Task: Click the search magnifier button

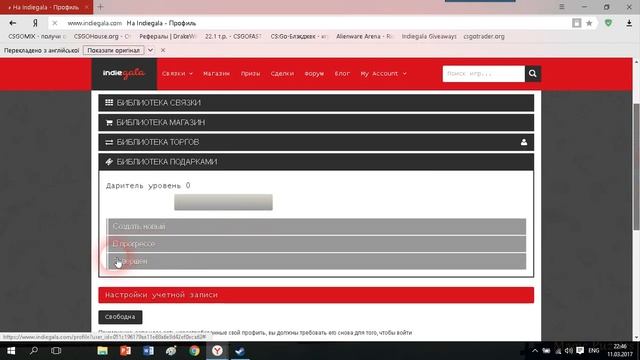Action: 533,73
